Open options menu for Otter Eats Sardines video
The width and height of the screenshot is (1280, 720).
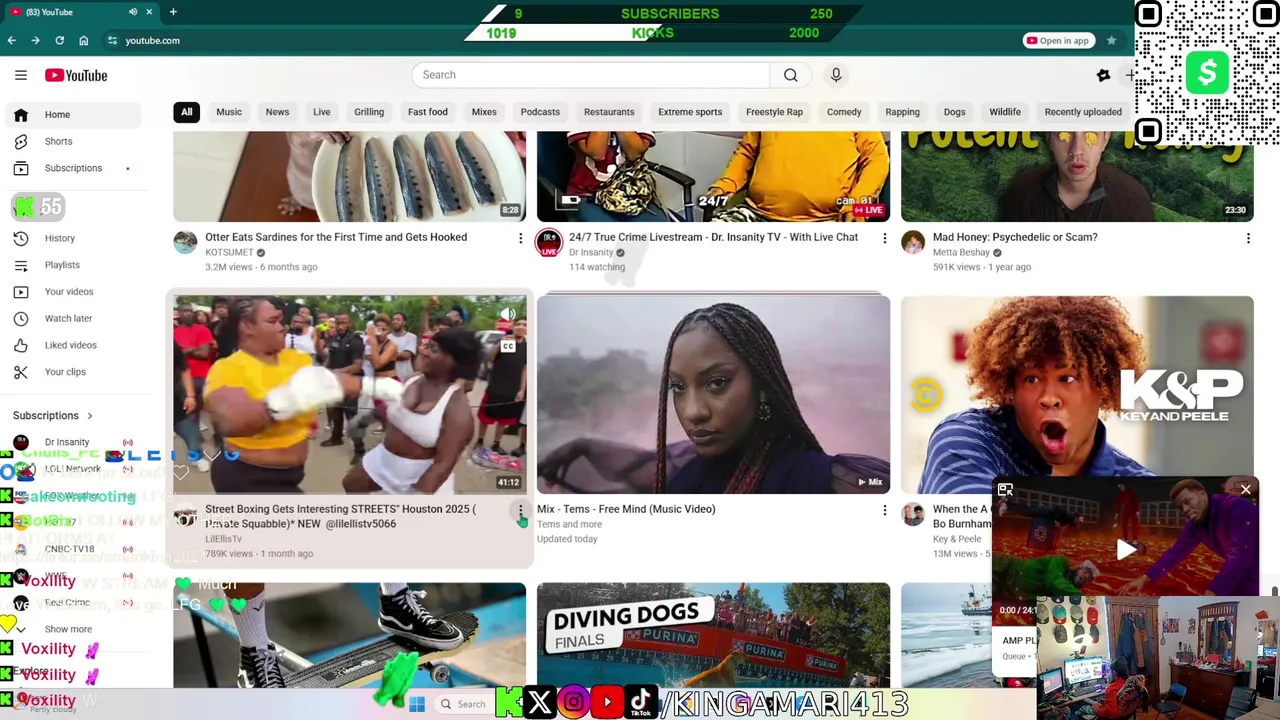coord(520,238)
